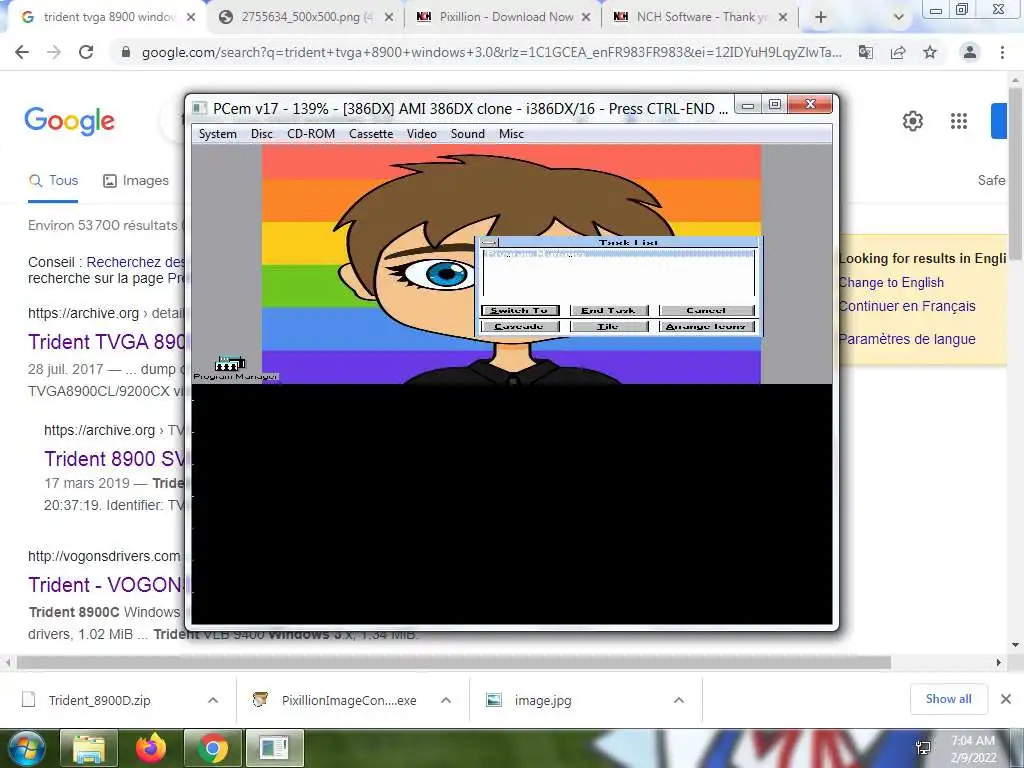Open a new Chrome tab
Viewport: 1024px width, 768px height.
(821, 18)
